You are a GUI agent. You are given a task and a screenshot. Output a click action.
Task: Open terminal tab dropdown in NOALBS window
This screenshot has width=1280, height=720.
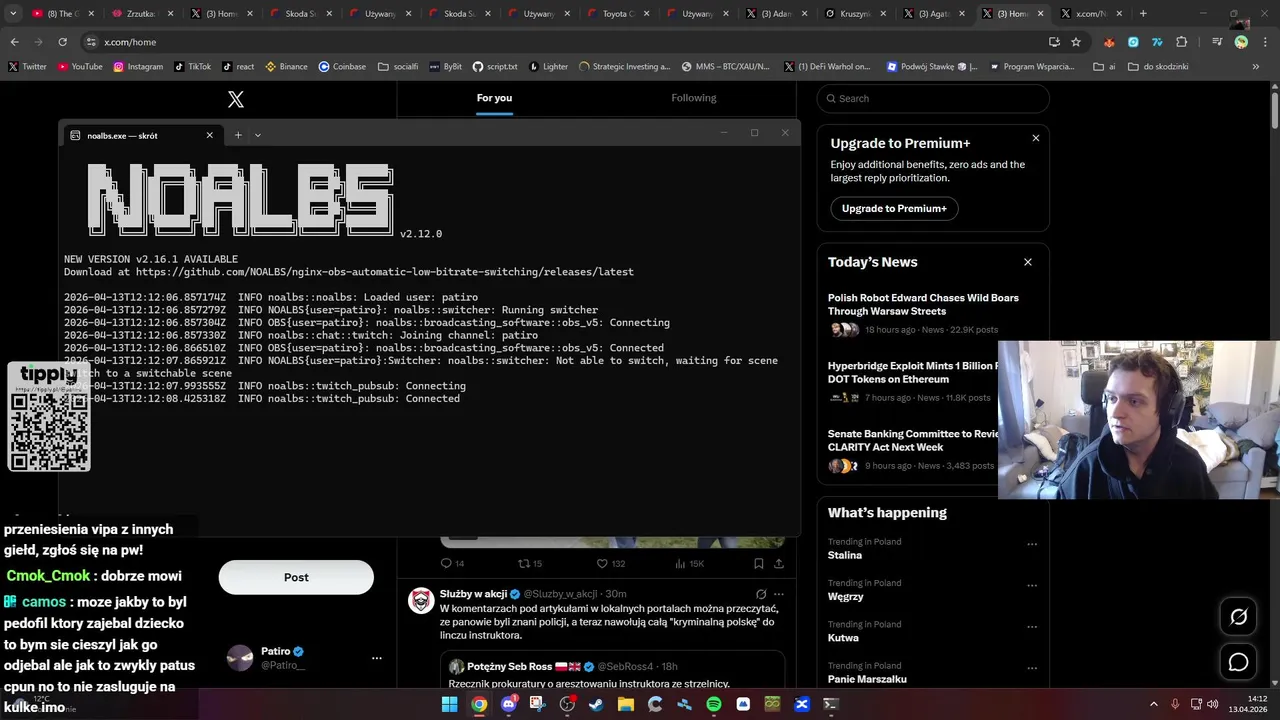(258, 135)
